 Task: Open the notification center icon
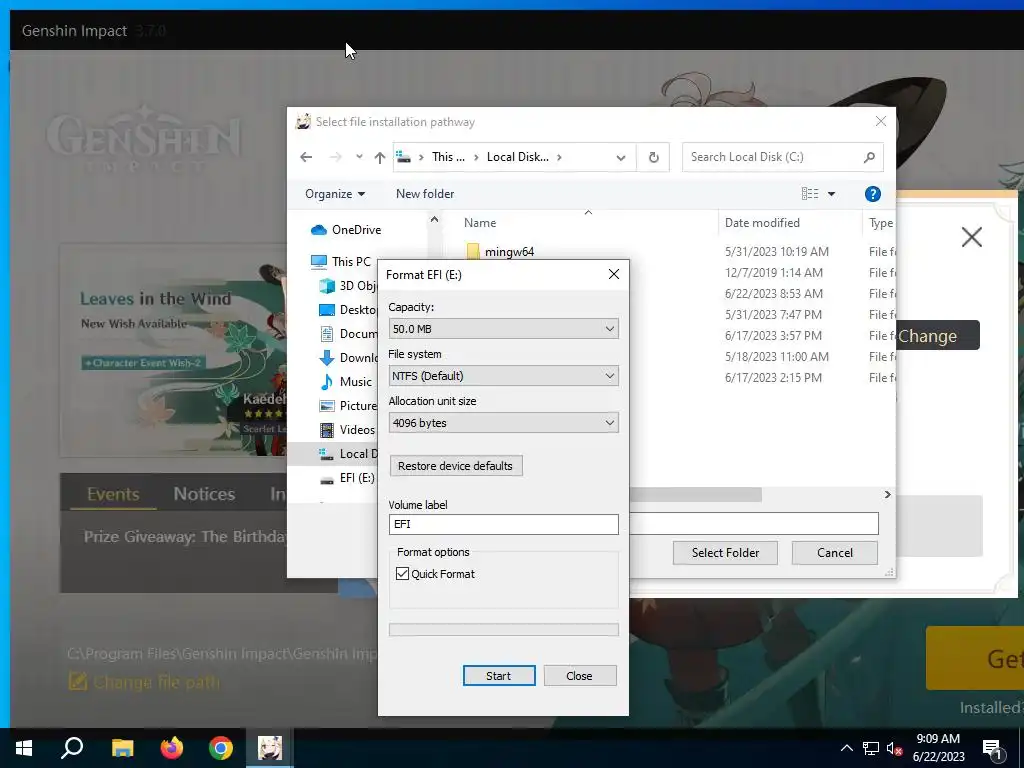(x=992, y=749)
